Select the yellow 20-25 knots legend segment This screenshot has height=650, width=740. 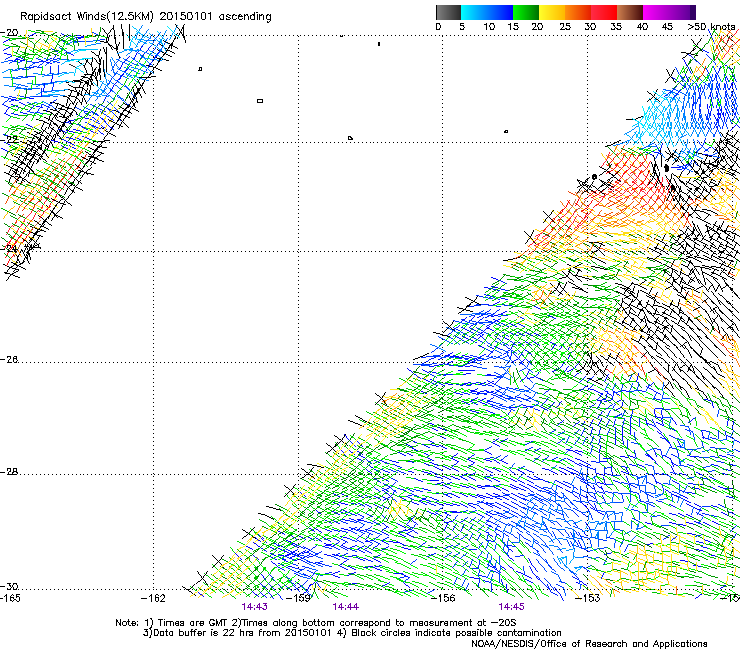pyautogui.click(x=552, y=12)
